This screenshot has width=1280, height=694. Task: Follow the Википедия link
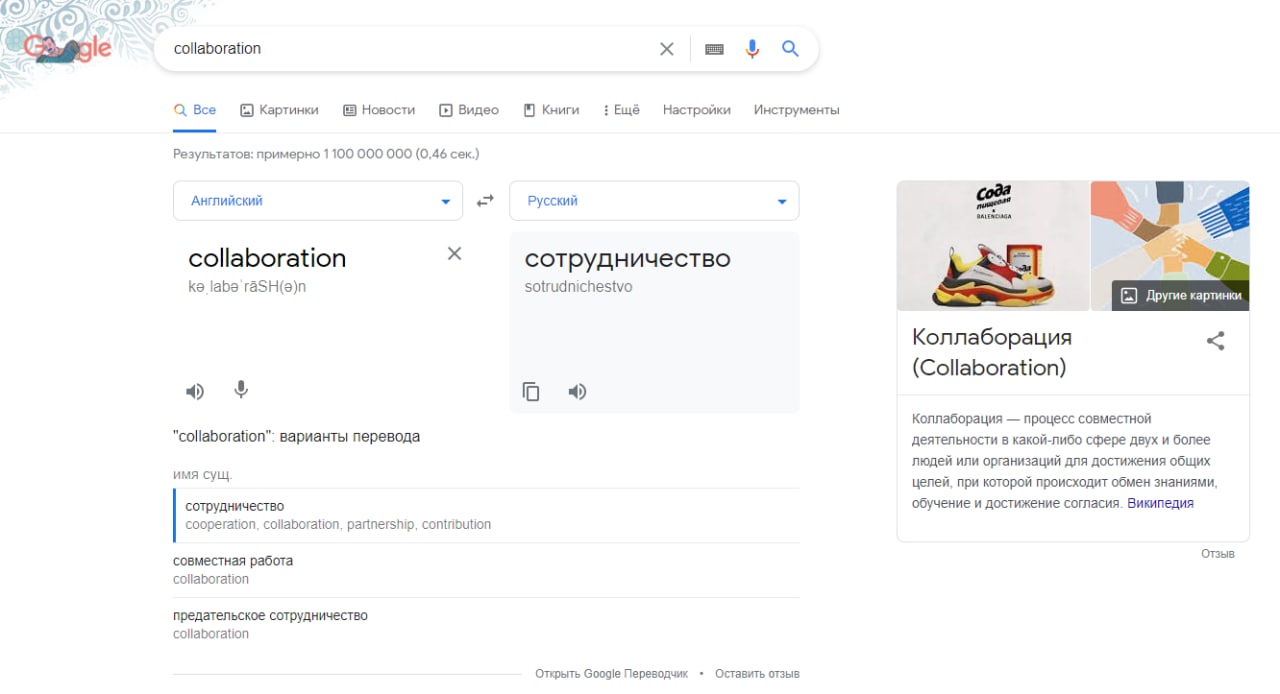tap(1160, 503)
